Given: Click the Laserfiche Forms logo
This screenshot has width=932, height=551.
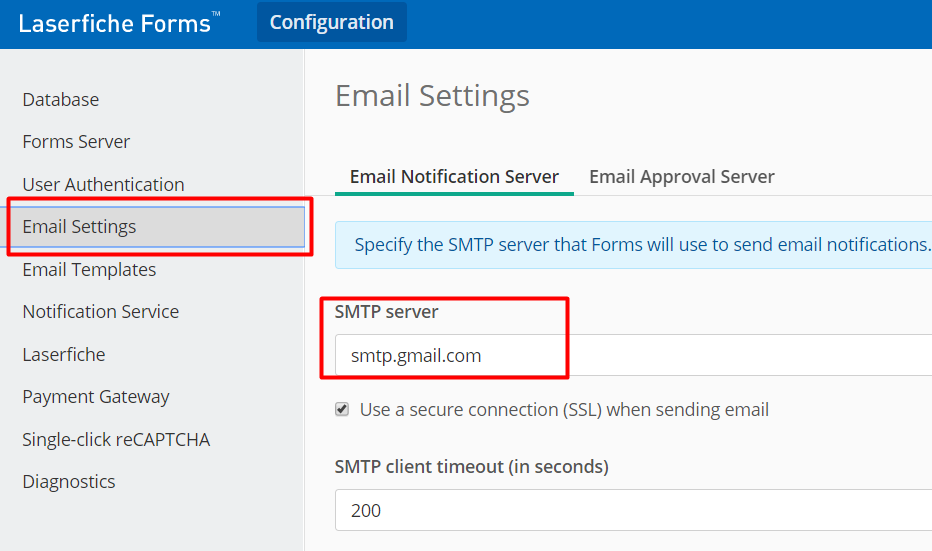Looking at the screenshot, I should click(119, 23).
